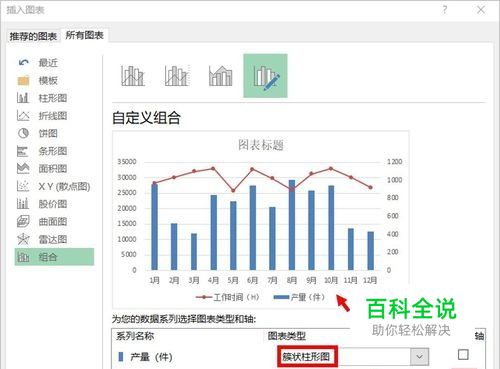Switch to 推荐的图表 tab
The width and height of the screenshot is (500, 369).
pos(33,36)
